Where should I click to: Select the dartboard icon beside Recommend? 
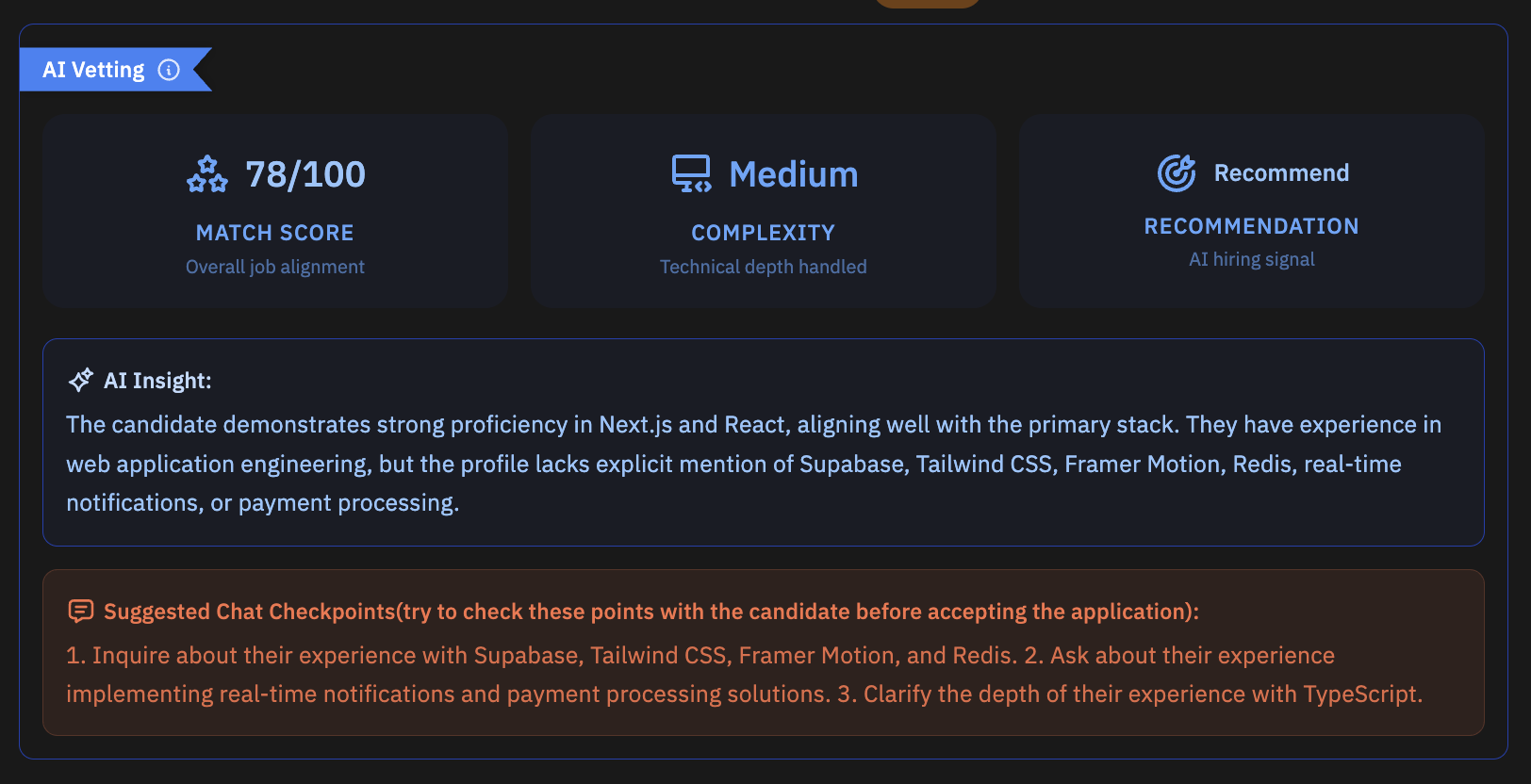1177,173
